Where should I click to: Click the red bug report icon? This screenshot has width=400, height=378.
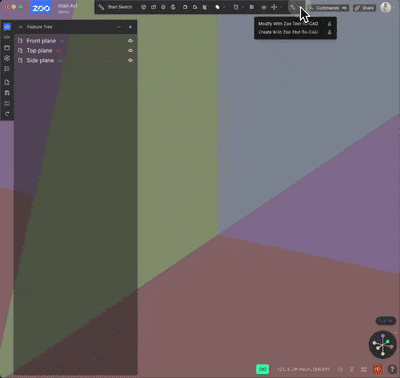(x=378, y=369)
